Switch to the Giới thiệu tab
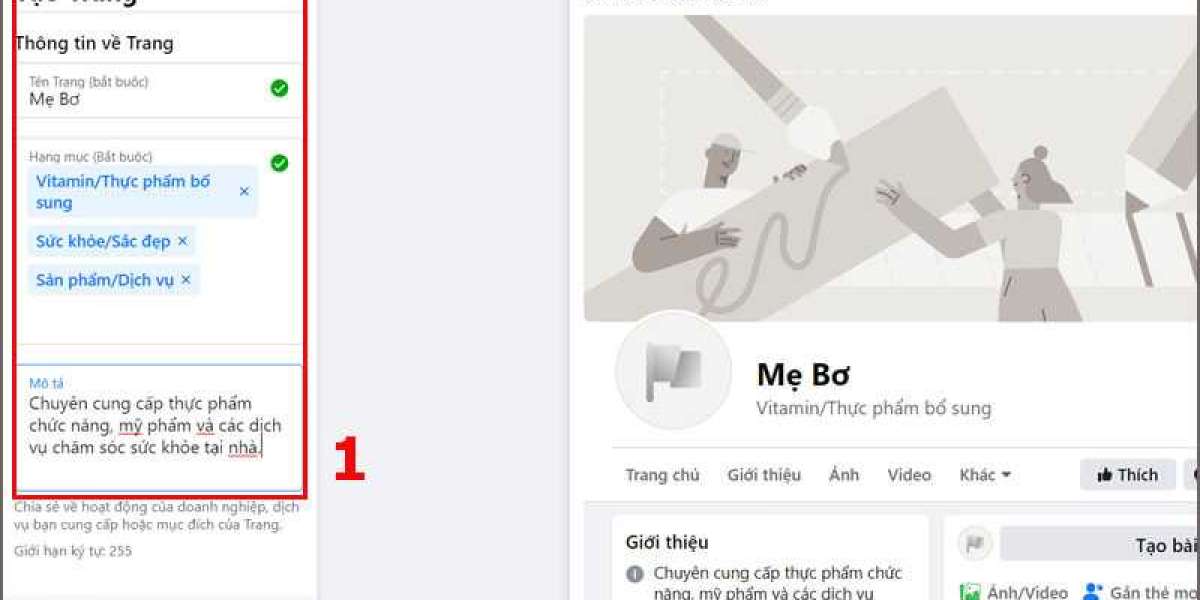 pyautogui.click(x=764, y=475)
